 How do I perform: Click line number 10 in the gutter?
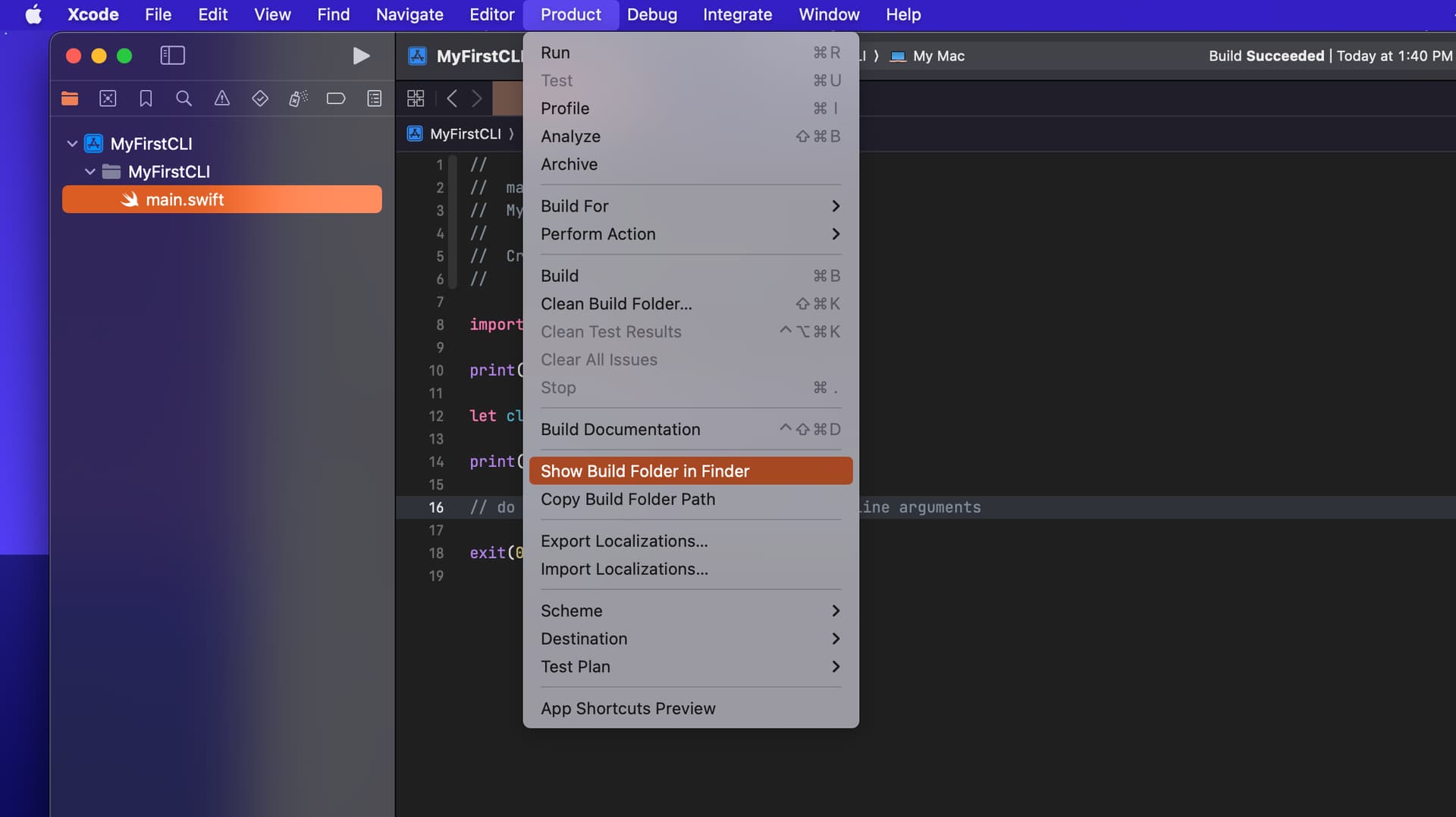pos(436,371)
